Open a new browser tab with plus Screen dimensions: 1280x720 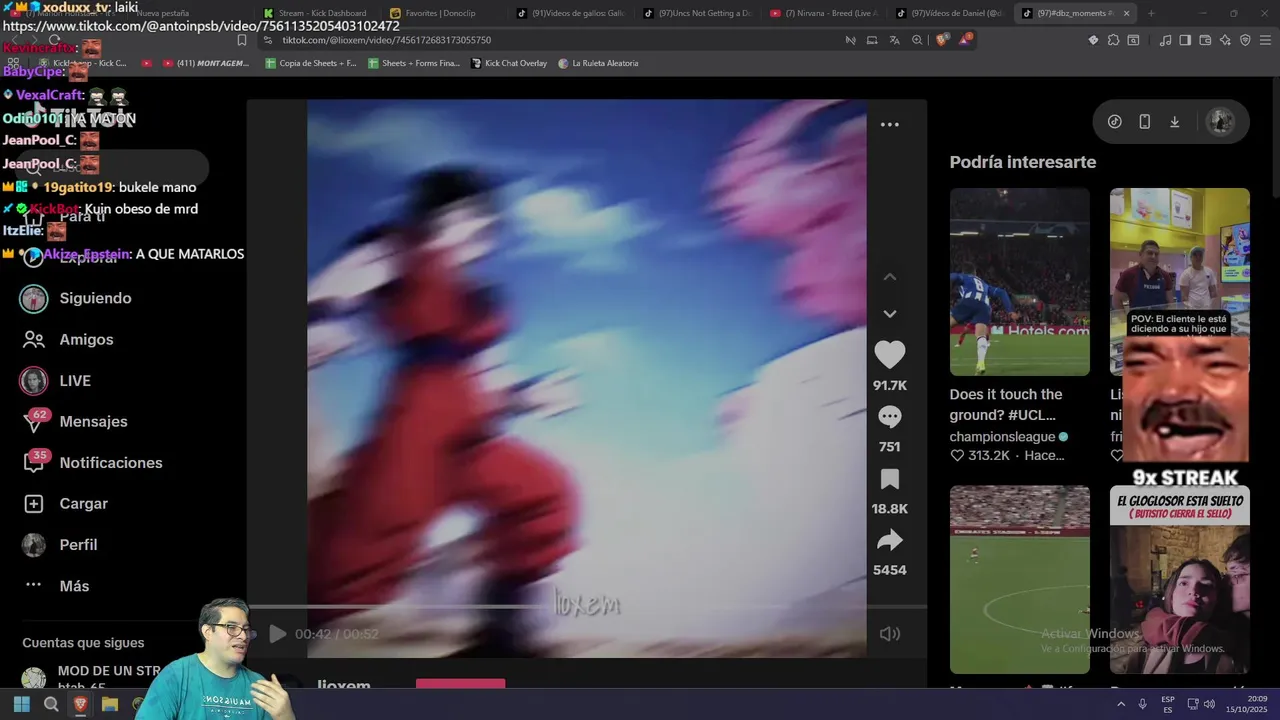point(1151,13)
